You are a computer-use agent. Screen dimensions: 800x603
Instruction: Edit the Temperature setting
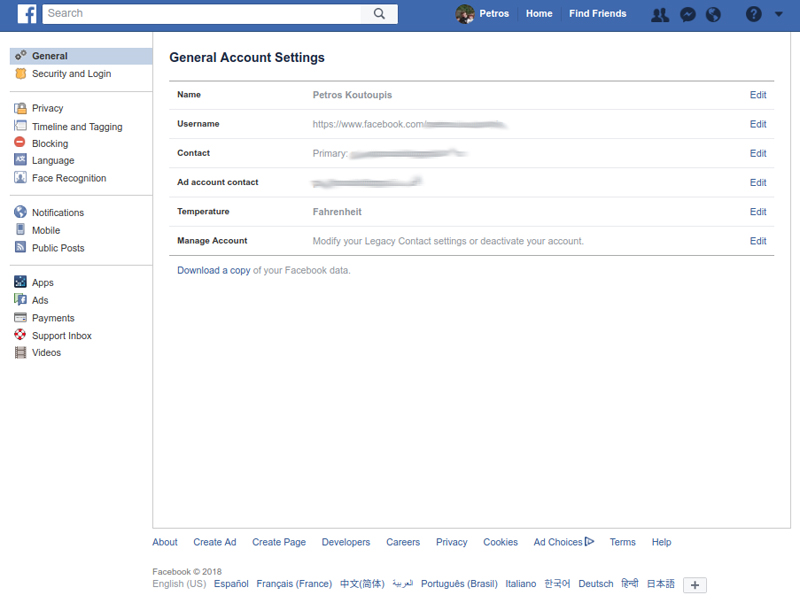pyautogui.click(x=758, y=212)
